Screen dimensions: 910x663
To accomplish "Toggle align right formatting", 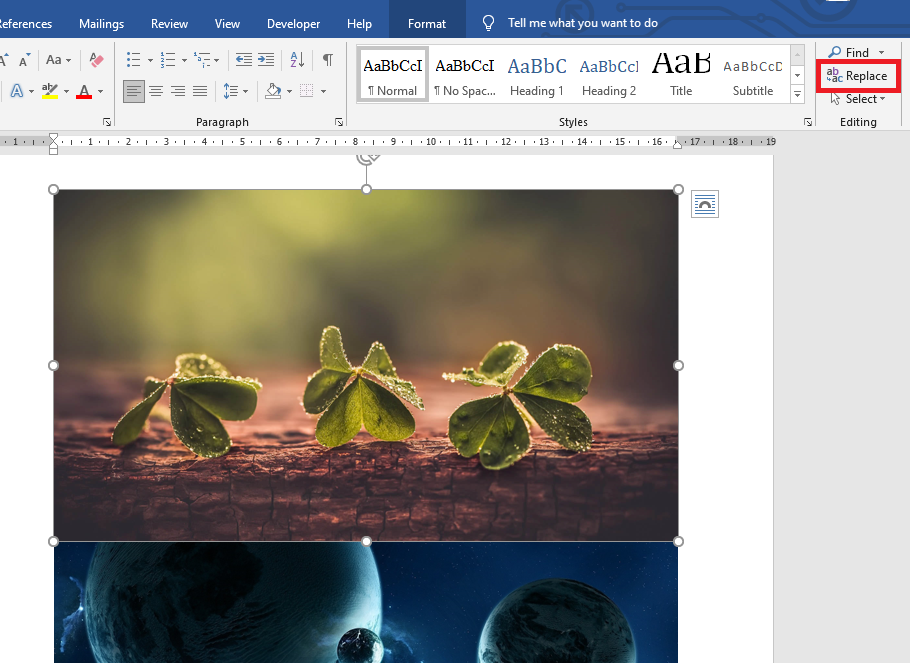I will pyautogui.click(x=178, y=91).
